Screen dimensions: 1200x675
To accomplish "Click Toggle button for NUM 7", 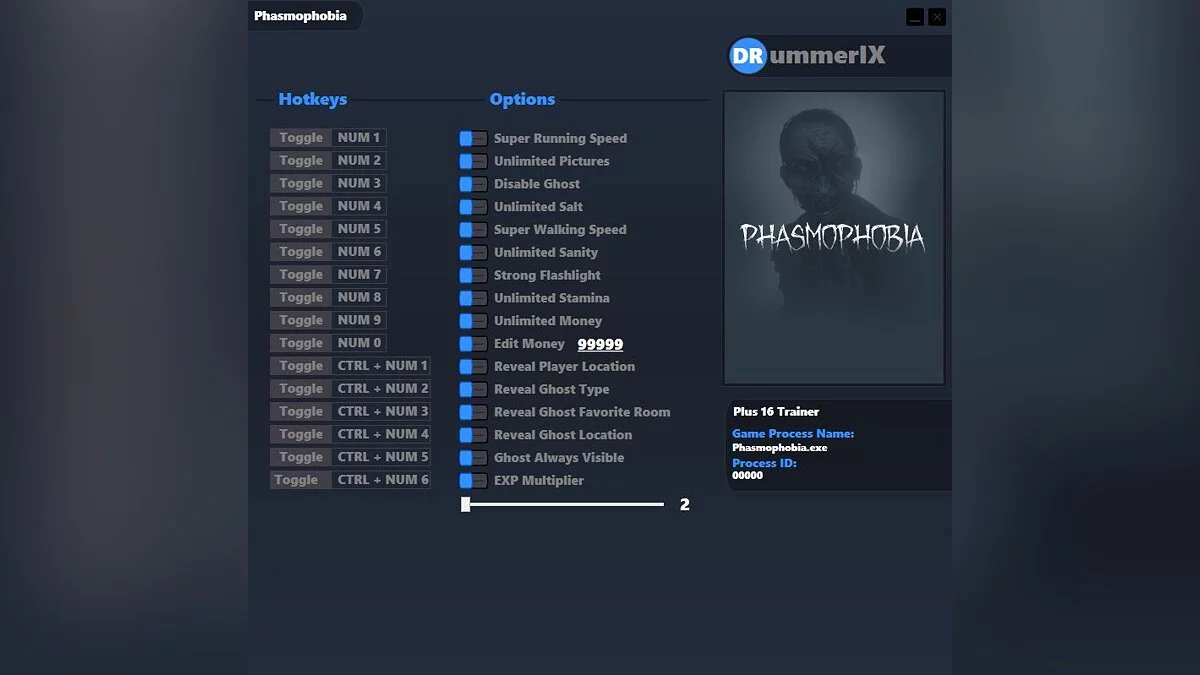I will pyautogui.click(x=300, y=275).
